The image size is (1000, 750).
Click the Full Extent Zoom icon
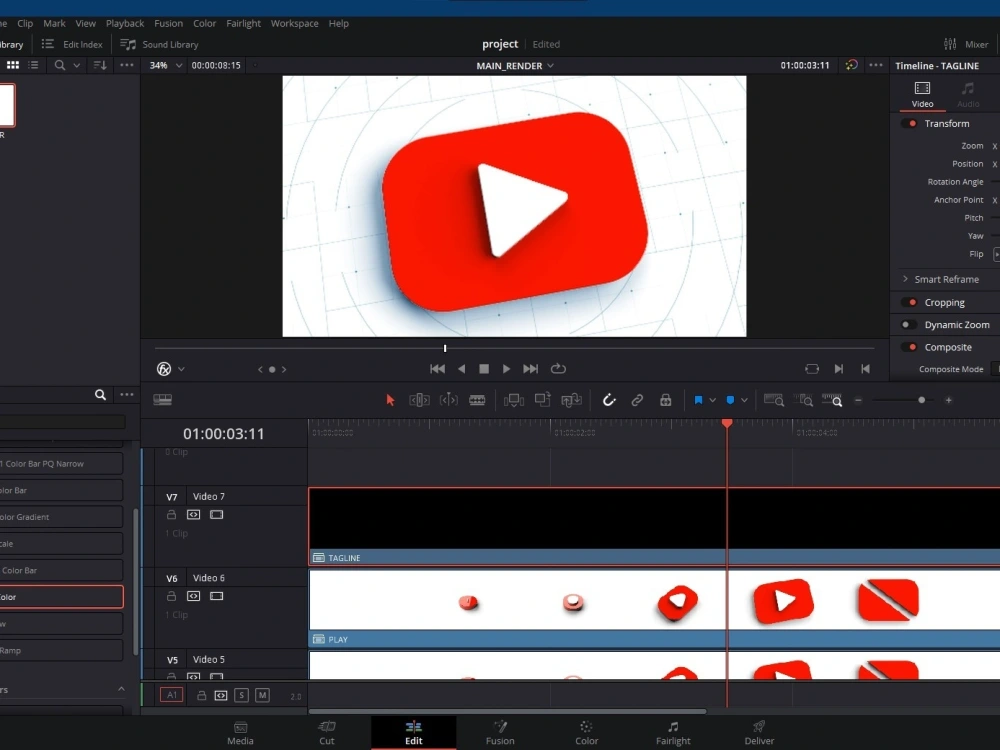tap(774, 400)
